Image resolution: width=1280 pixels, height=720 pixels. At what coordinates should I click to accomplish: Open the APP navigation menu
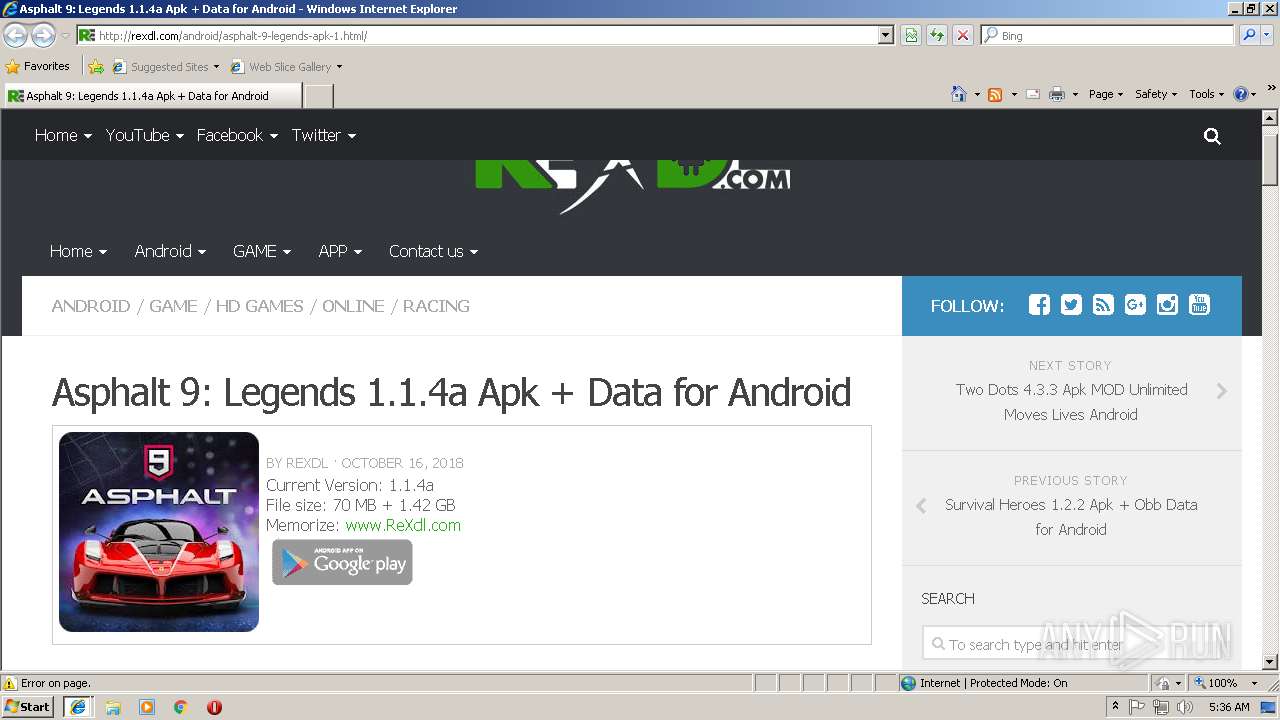pos(340,251)
